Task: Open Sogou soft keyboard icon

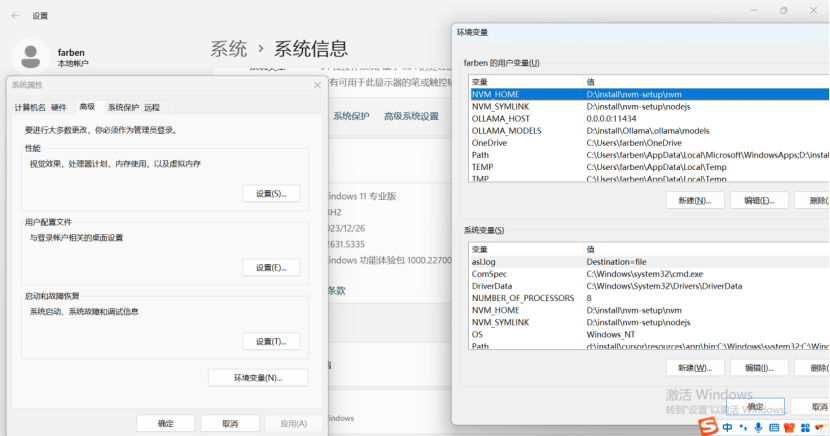Action: pyautogui.click(x=774, y=428)
